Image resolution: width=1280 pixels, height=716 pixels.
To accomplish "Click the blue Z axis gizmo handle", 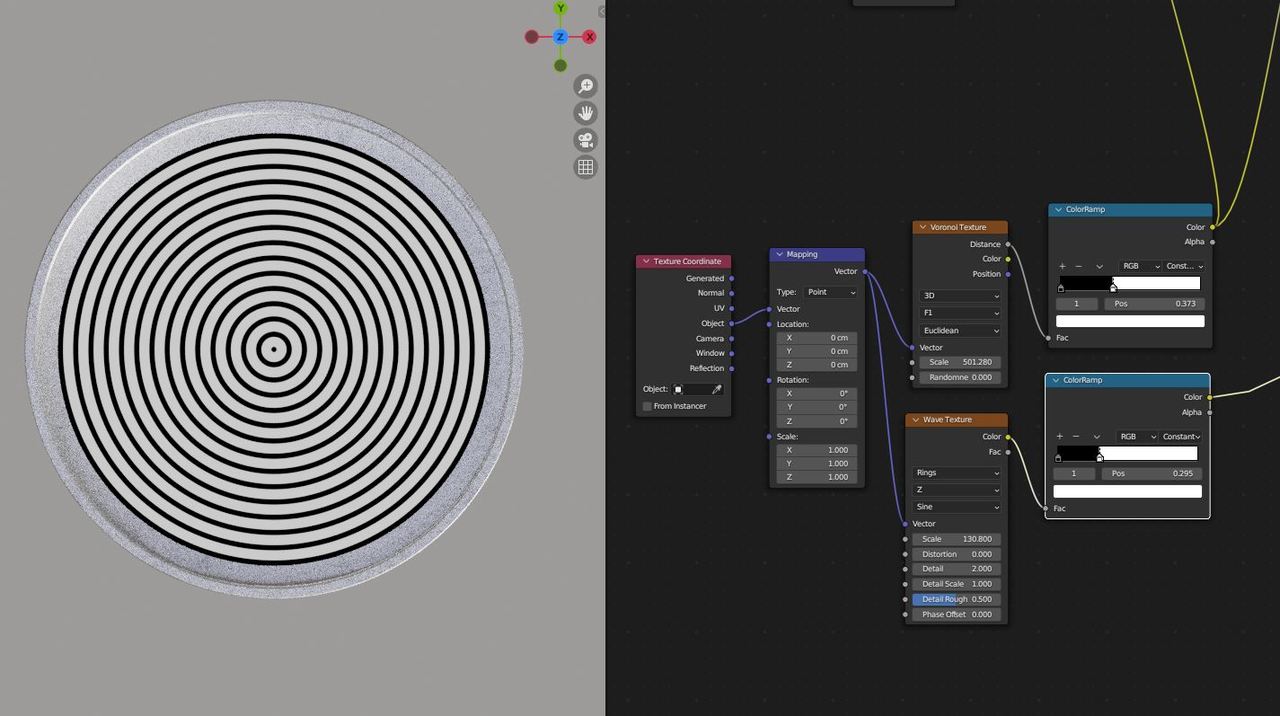I will (x=560, y=37).
